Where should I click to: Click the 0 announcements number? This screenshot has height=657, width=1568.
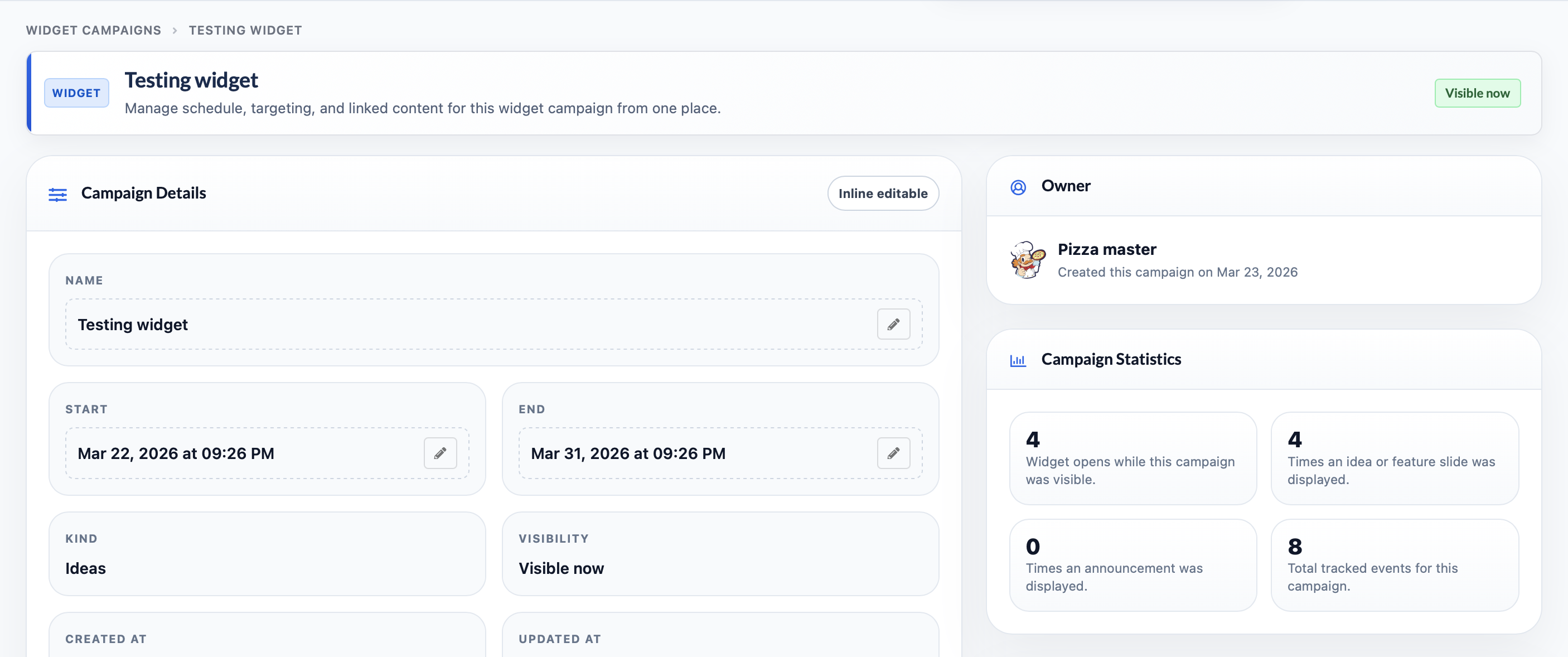click(1032, 547)
